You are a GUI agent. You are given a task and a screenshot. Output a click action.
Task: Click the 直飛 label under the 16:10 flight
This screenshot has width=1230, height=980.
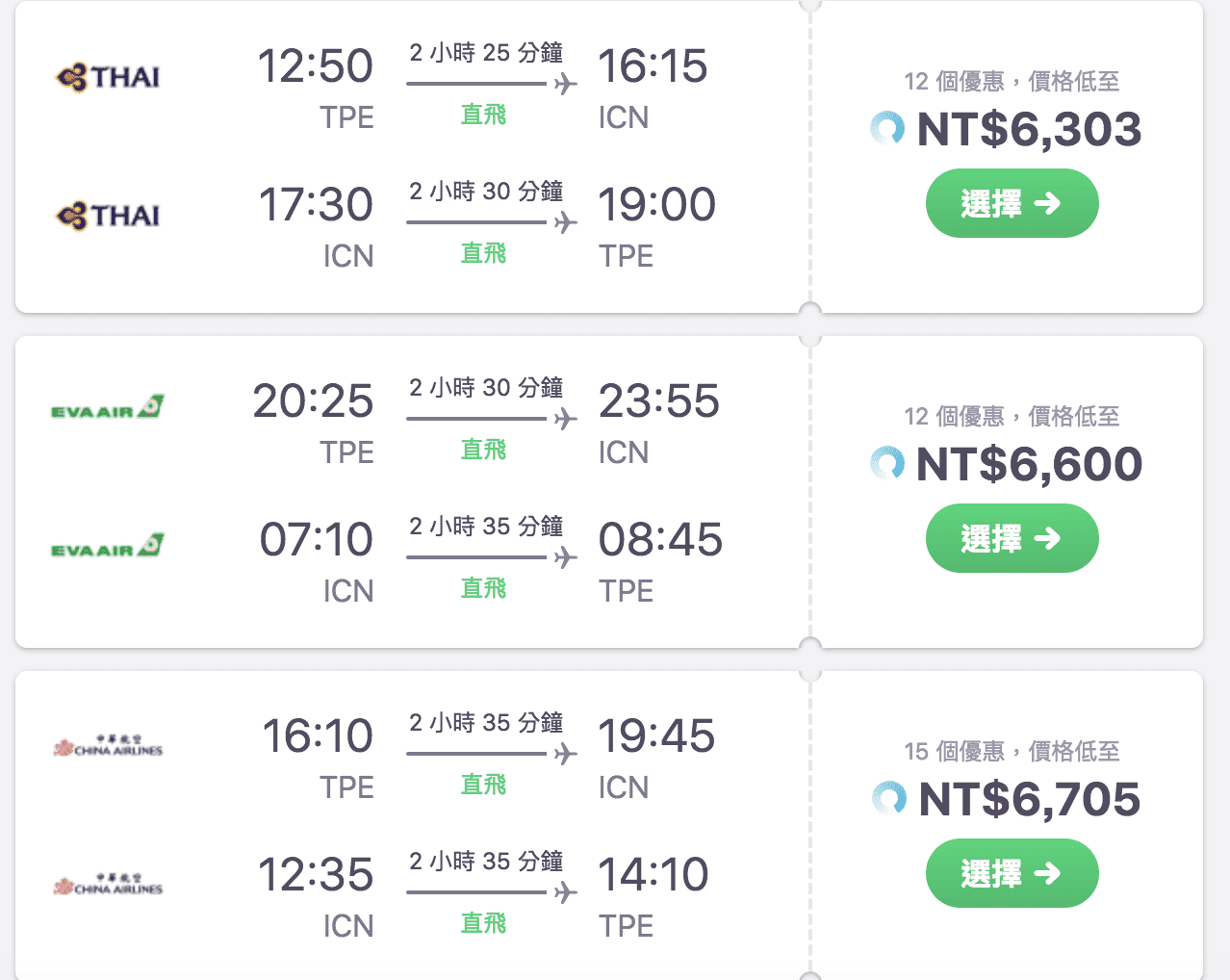pos(483,785)
